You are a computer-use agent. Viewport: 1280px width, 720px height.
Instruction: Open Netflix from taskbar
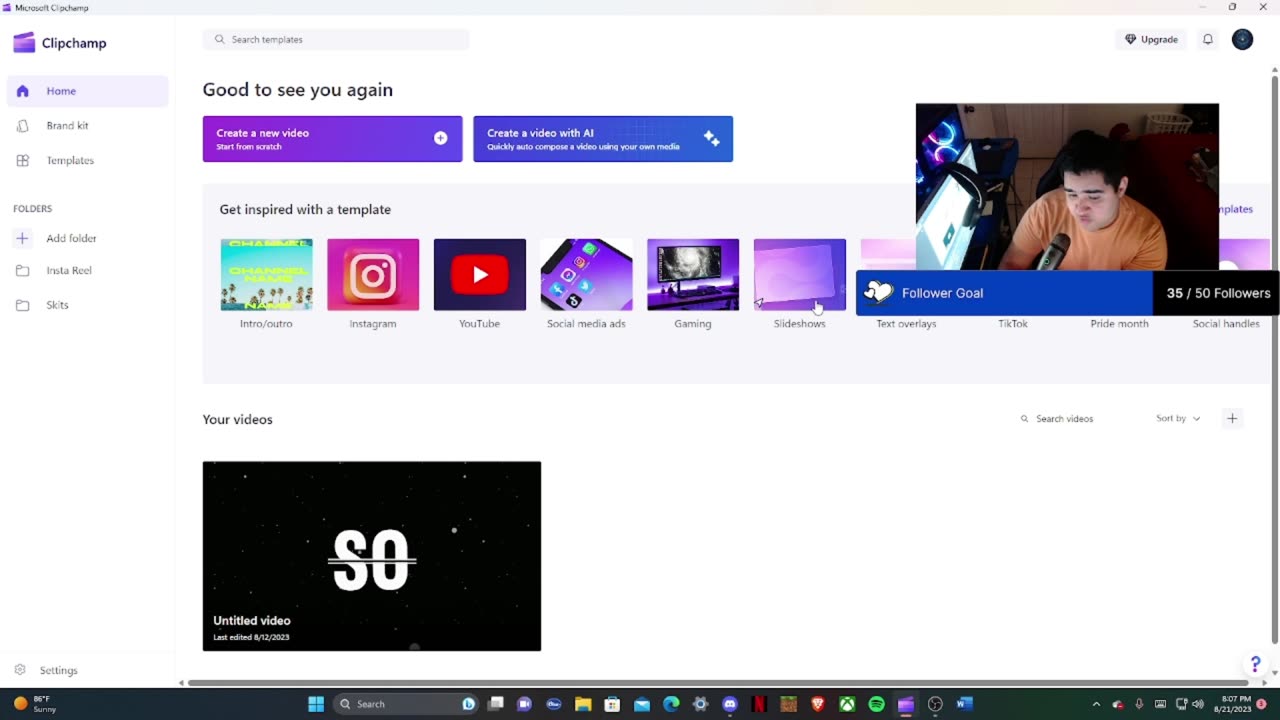point(759,704)
